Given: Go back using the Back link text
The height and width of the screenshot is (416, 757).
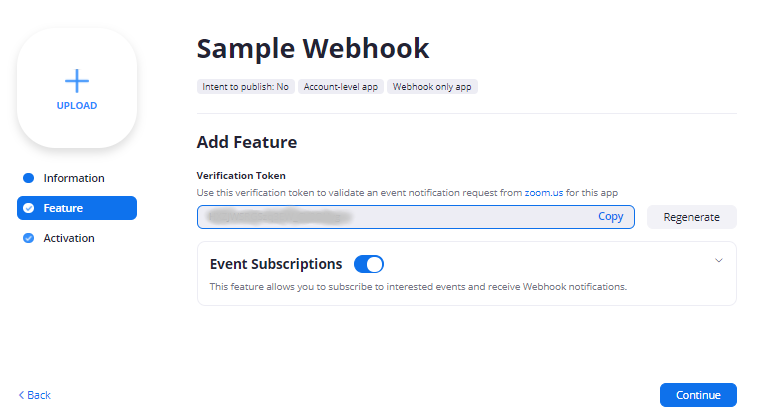Looking at the screenshot, I should [x=39, y=395].
